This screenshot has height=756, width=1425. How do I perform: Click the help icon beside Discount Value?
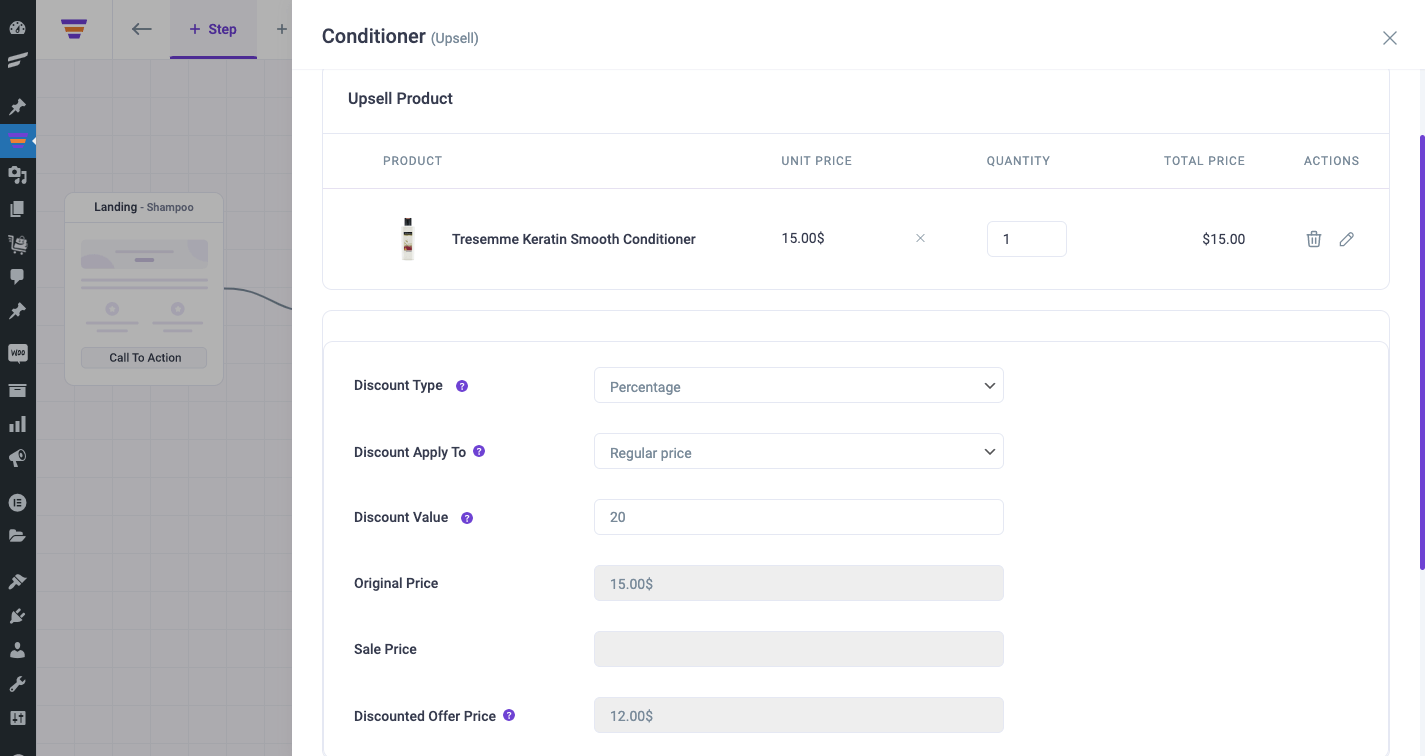467,518
